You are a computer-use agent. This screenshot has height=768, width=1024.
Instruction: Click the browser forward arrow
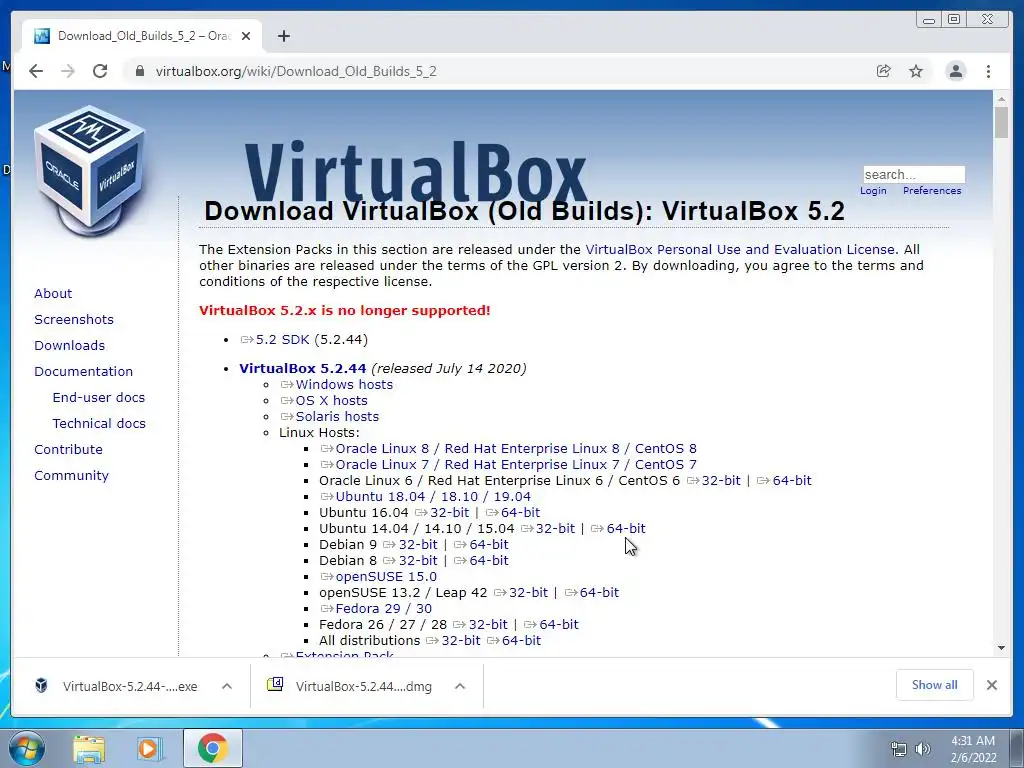coord(68,71)
